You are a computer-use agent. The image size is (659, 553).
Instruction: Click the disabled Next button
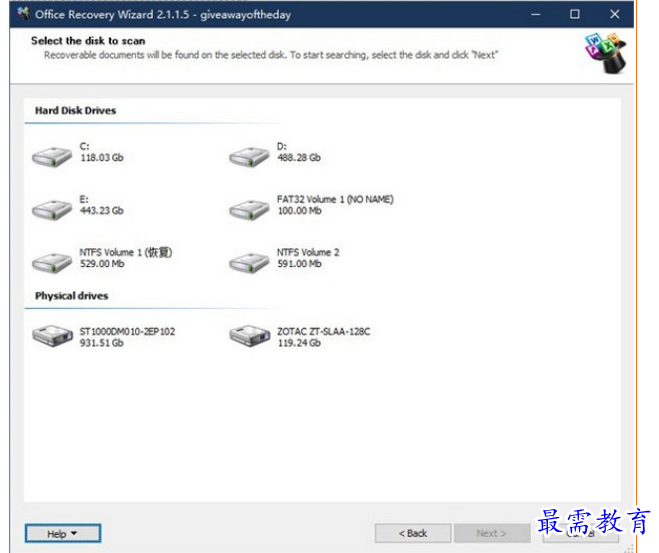(491, 533)
